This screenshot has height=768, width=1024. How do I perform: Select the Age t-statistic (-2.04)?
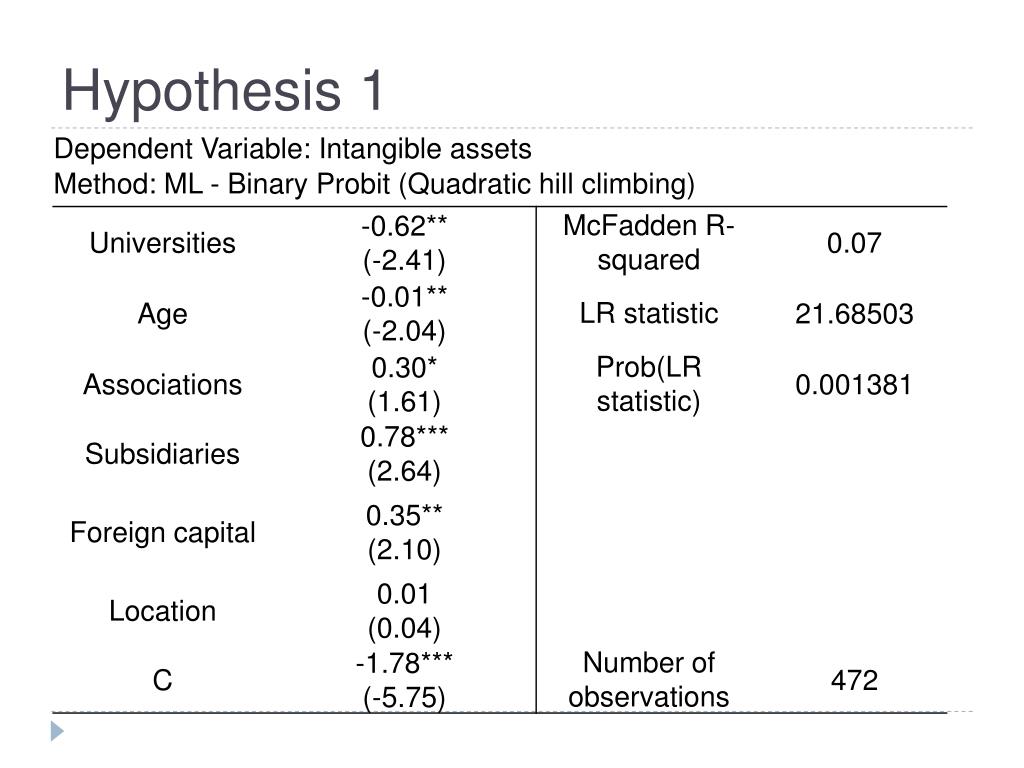point(404,331)
